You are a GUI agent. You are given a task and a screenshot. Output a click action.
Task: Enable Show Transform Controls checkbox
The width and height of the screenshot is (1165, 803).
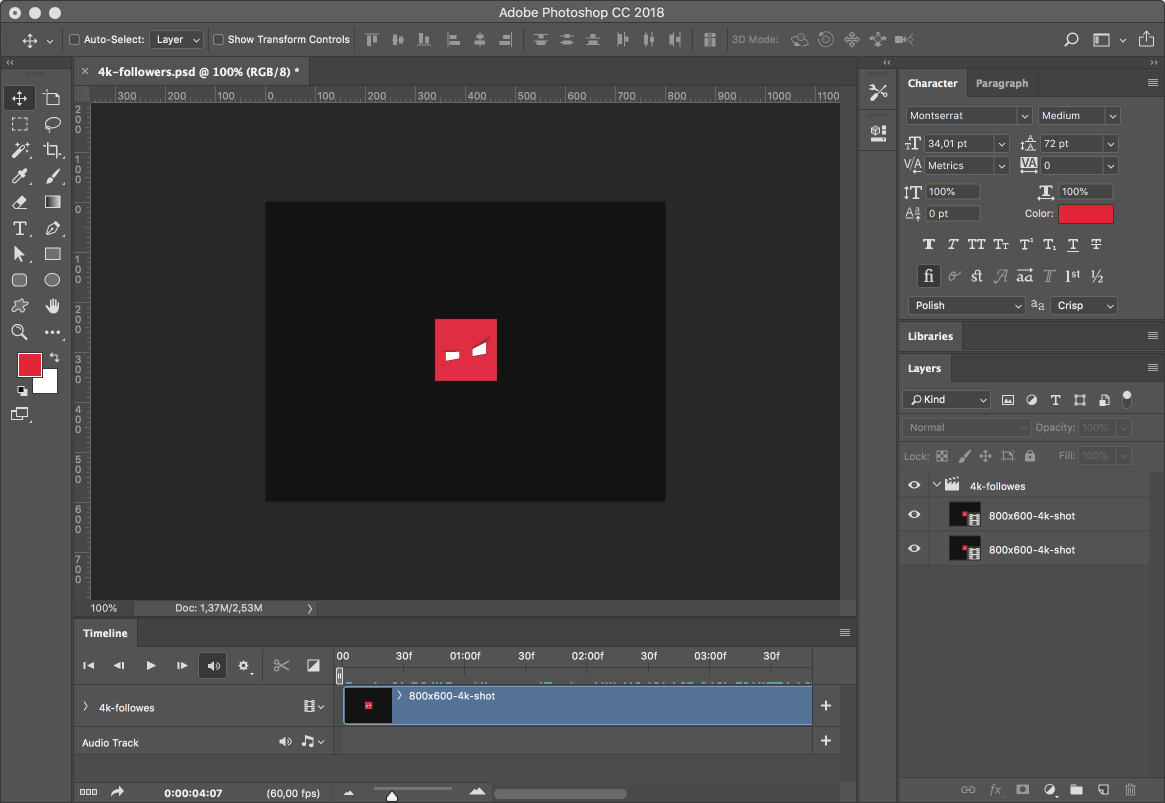[x=218, y=39]
